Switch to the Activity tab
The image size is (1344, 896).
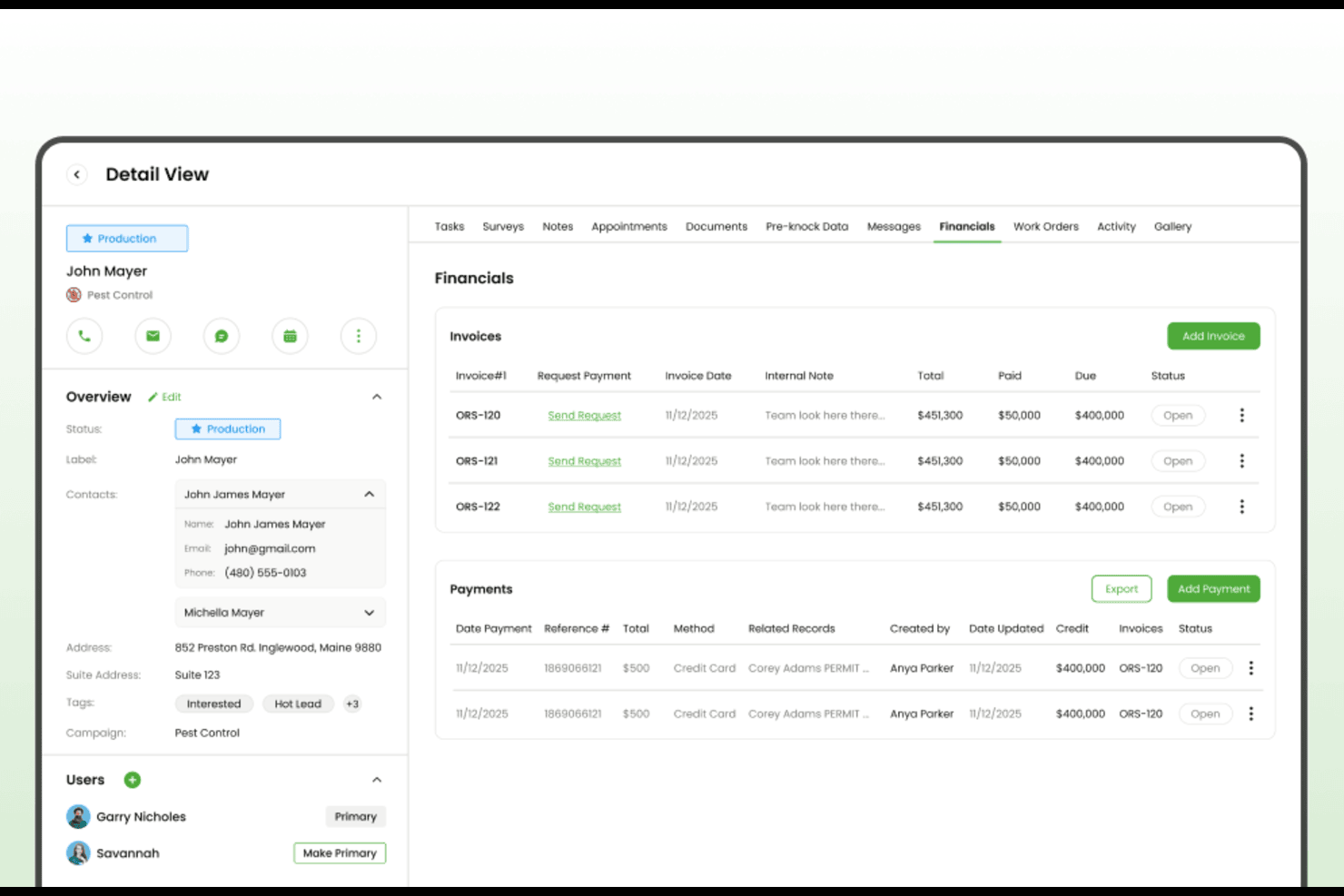click(1116, 227)
